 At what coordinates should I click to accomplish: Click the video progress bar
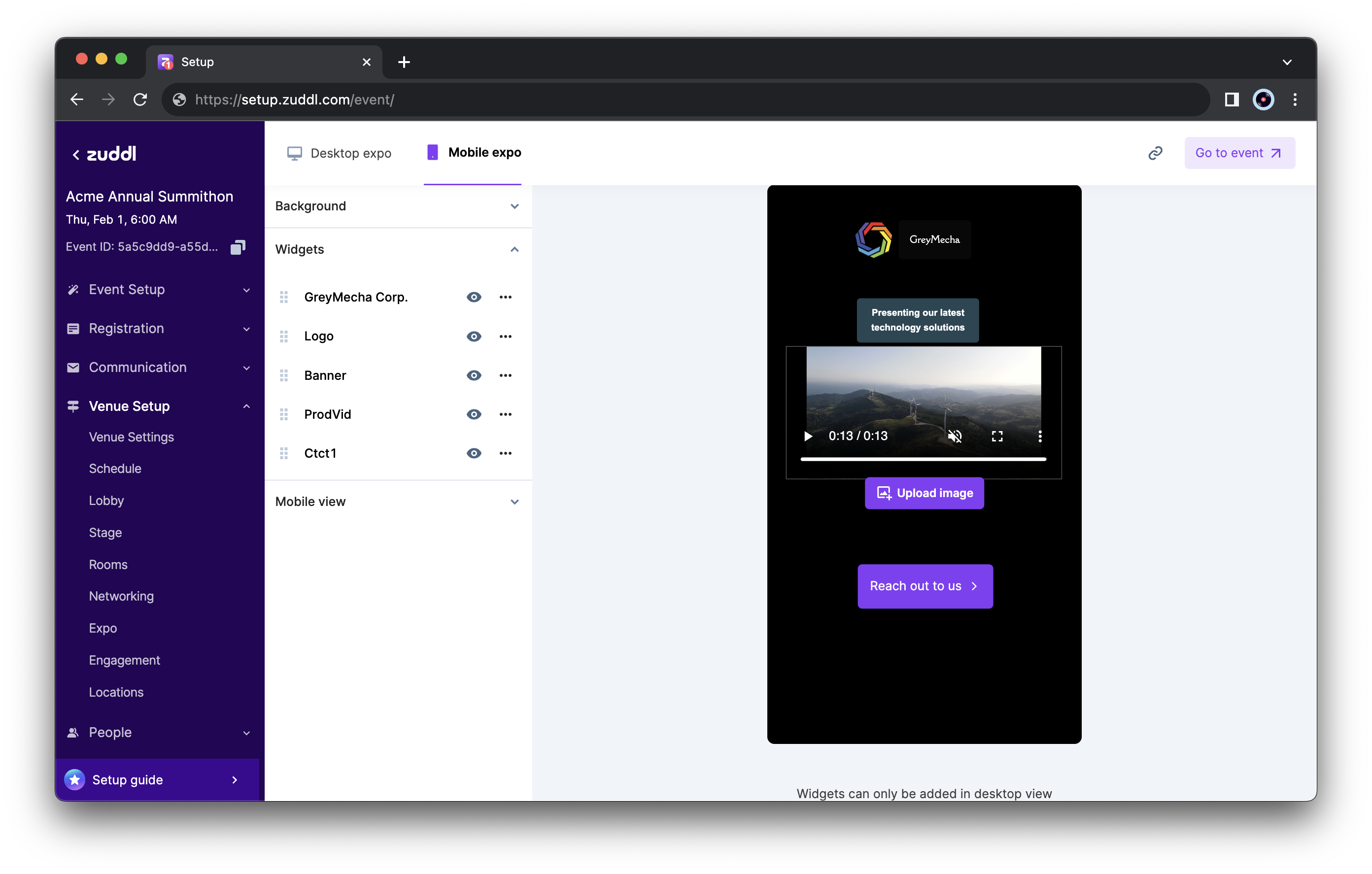(x=923, y=459)
